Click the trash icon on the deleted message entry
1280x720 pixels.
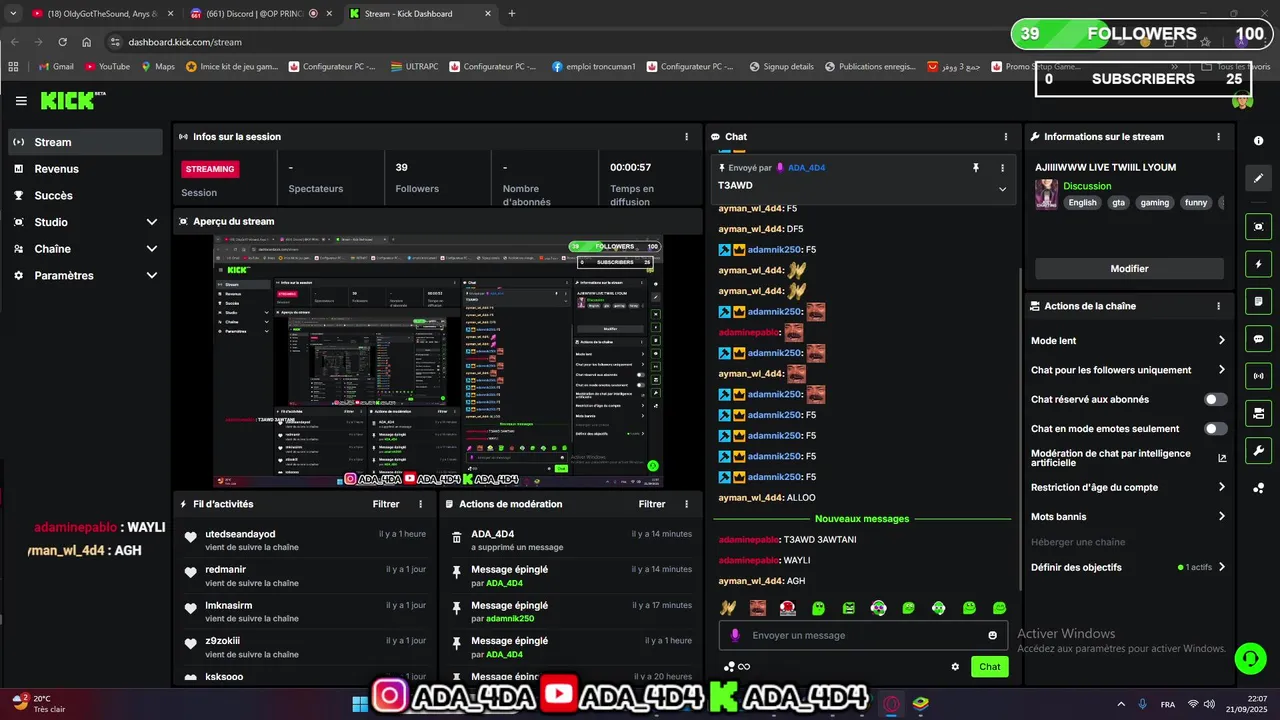click(x=457, y=538)
